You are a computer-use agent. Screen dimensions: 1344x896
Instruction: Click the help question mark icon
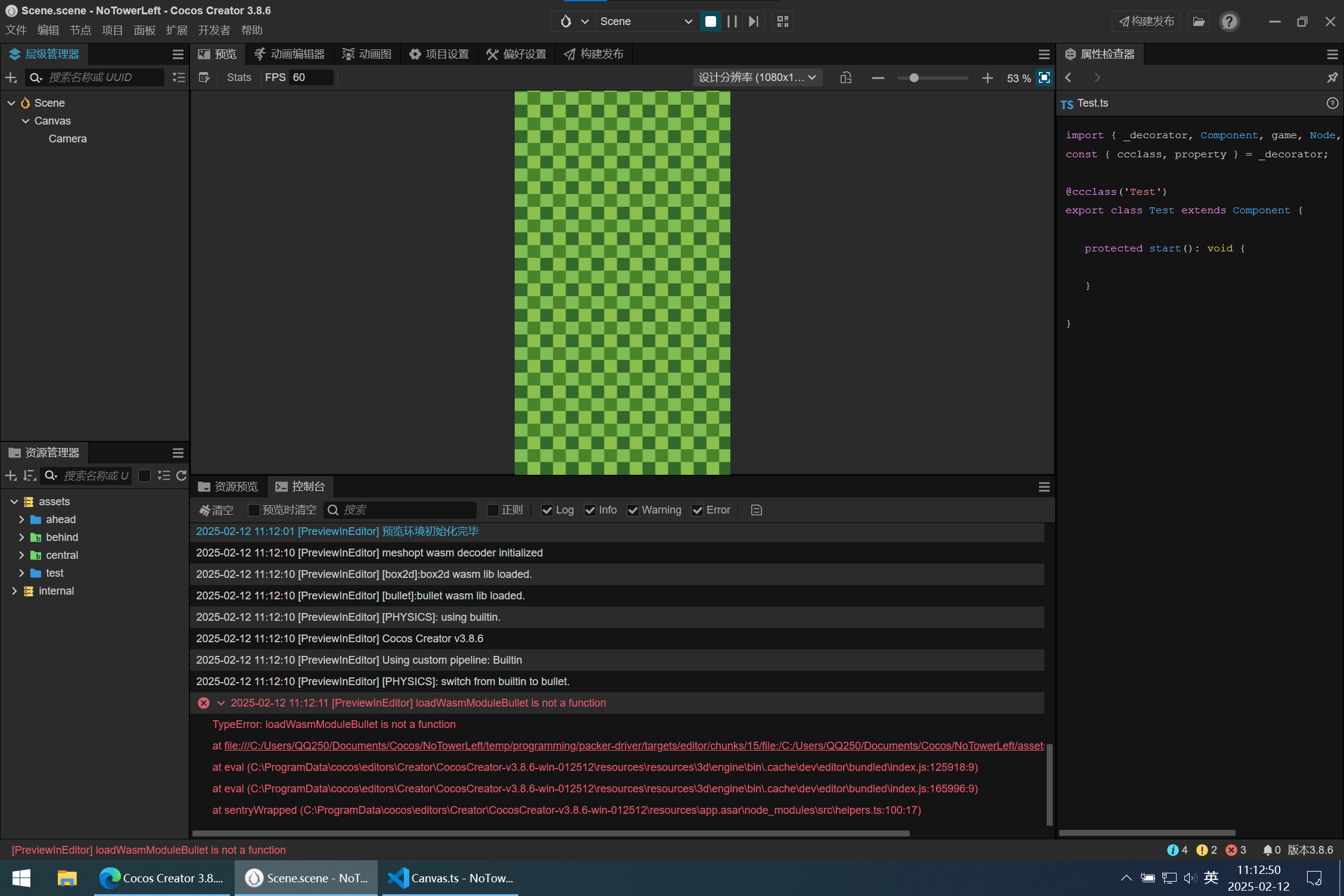pos(1228,21)
